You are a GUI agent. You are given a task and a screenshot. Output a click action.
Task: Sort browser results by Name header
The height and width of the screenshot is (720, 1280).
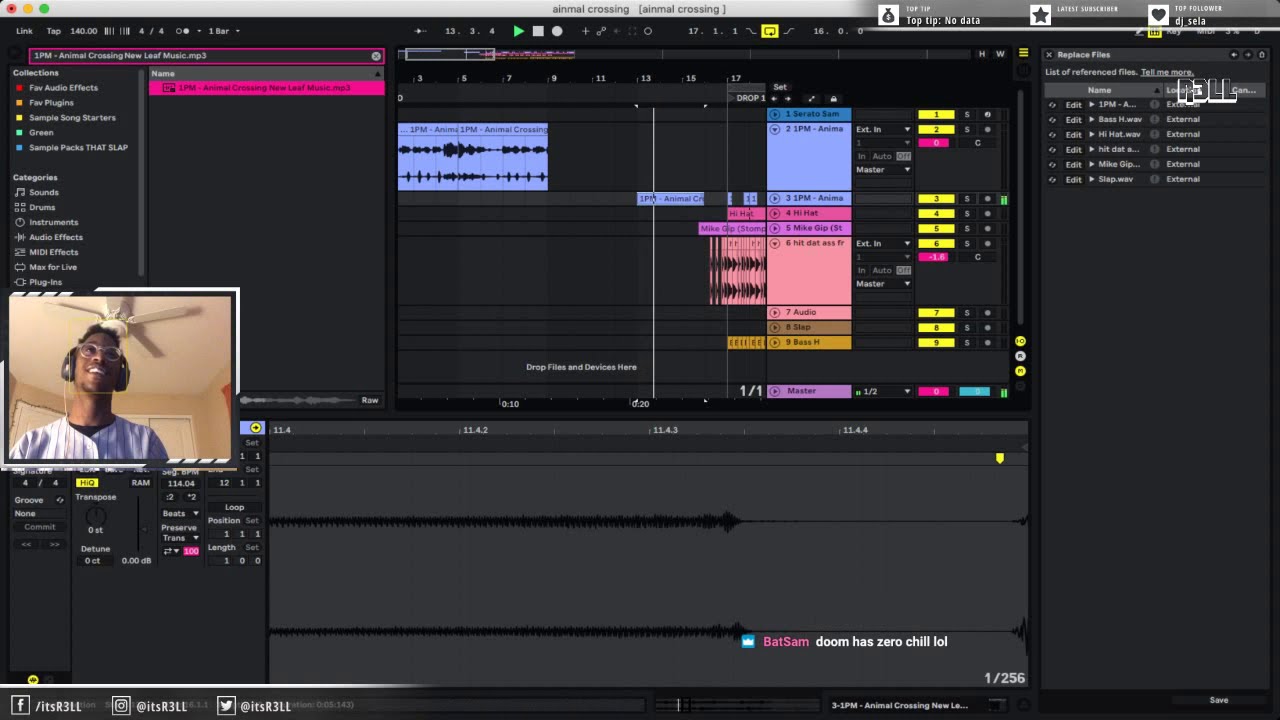266,73
